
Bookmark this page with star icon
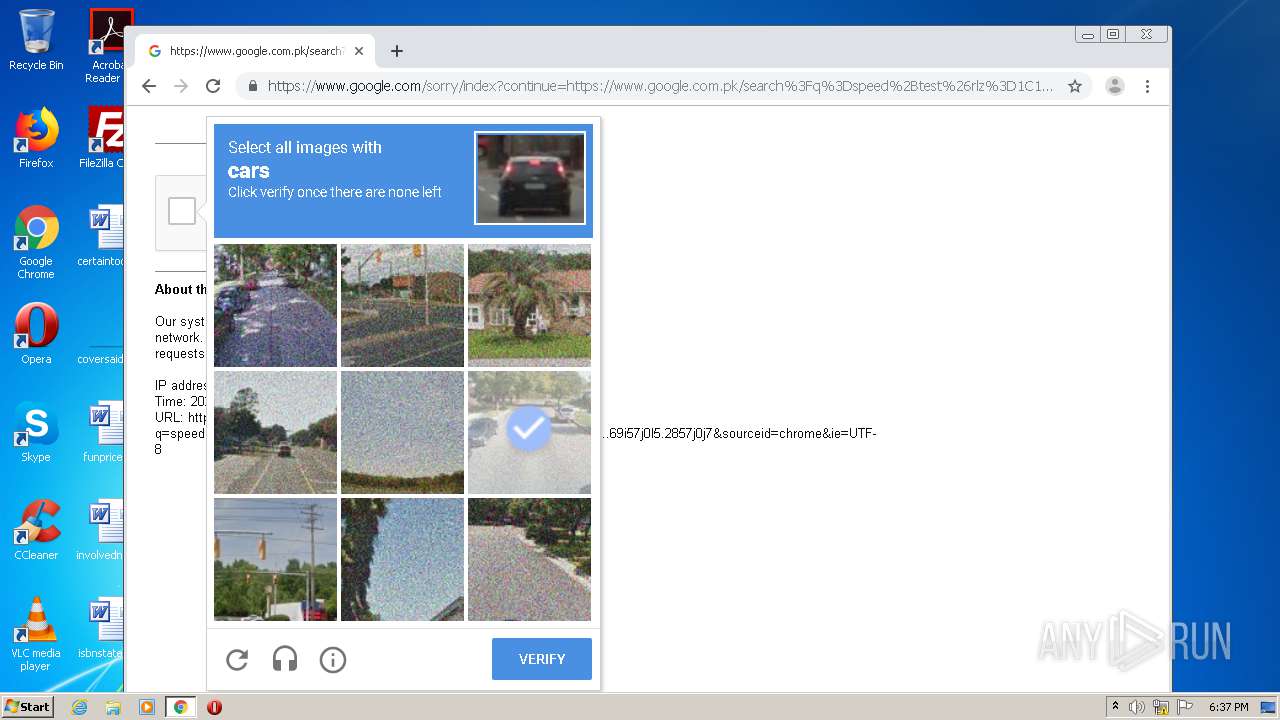tap(1075, 86)
